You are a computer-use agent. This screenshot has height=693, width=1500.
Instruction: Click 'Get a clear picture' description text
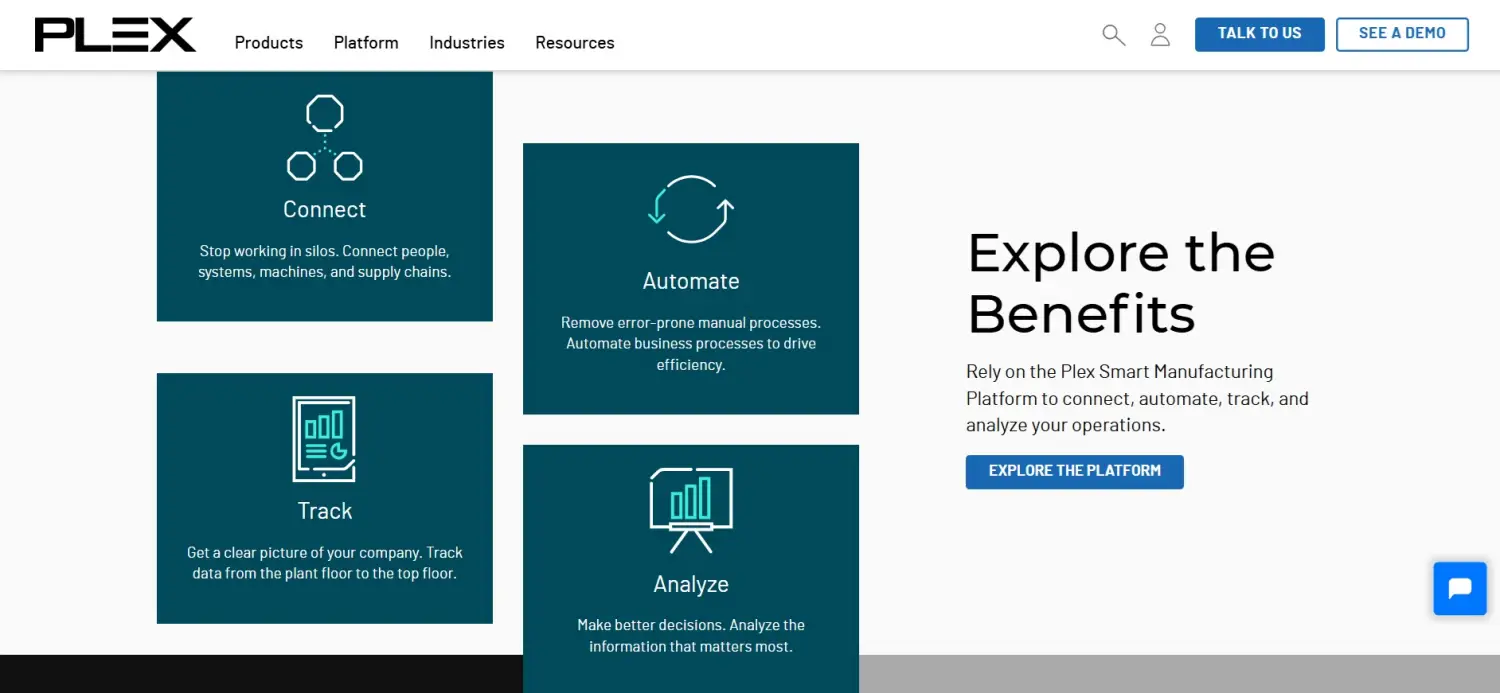tap(325, 563)
